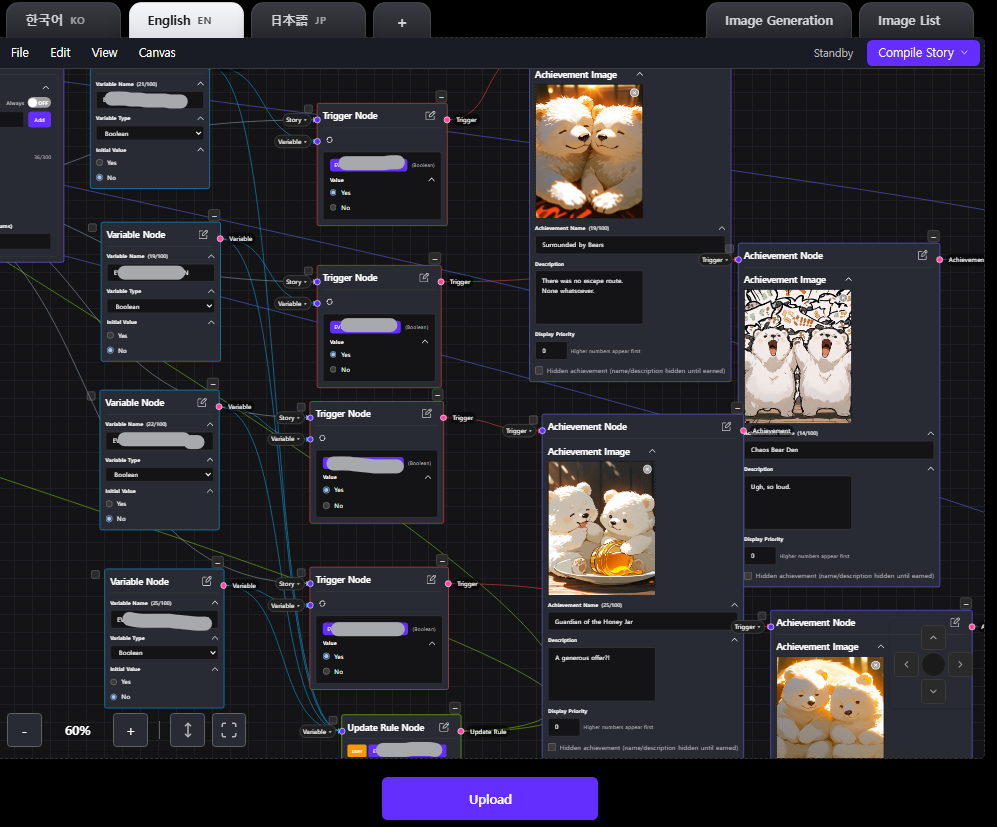Select No for Variable Node 22/100 initial value
The width and height of the screenshot is (997, 827).
tap(109, 519)
